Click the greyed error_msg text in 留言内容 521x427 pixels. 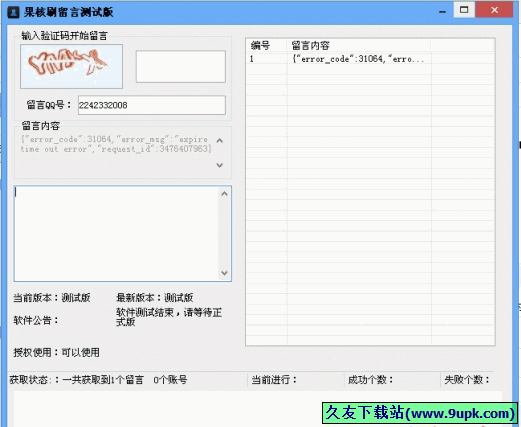coord(116,144)
